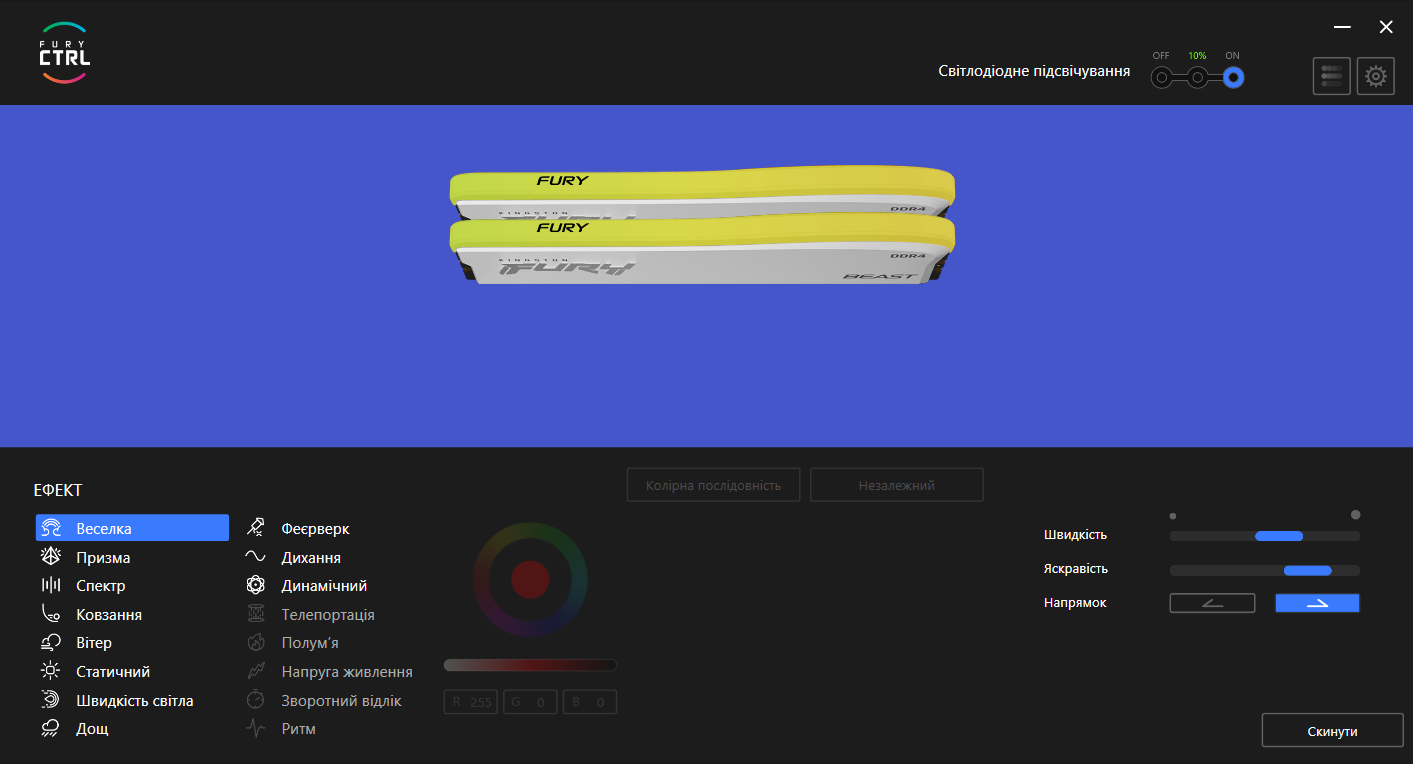The width and height of the screenshot is (1413, 764).
Task: Click the R value field
Action: 470,702
